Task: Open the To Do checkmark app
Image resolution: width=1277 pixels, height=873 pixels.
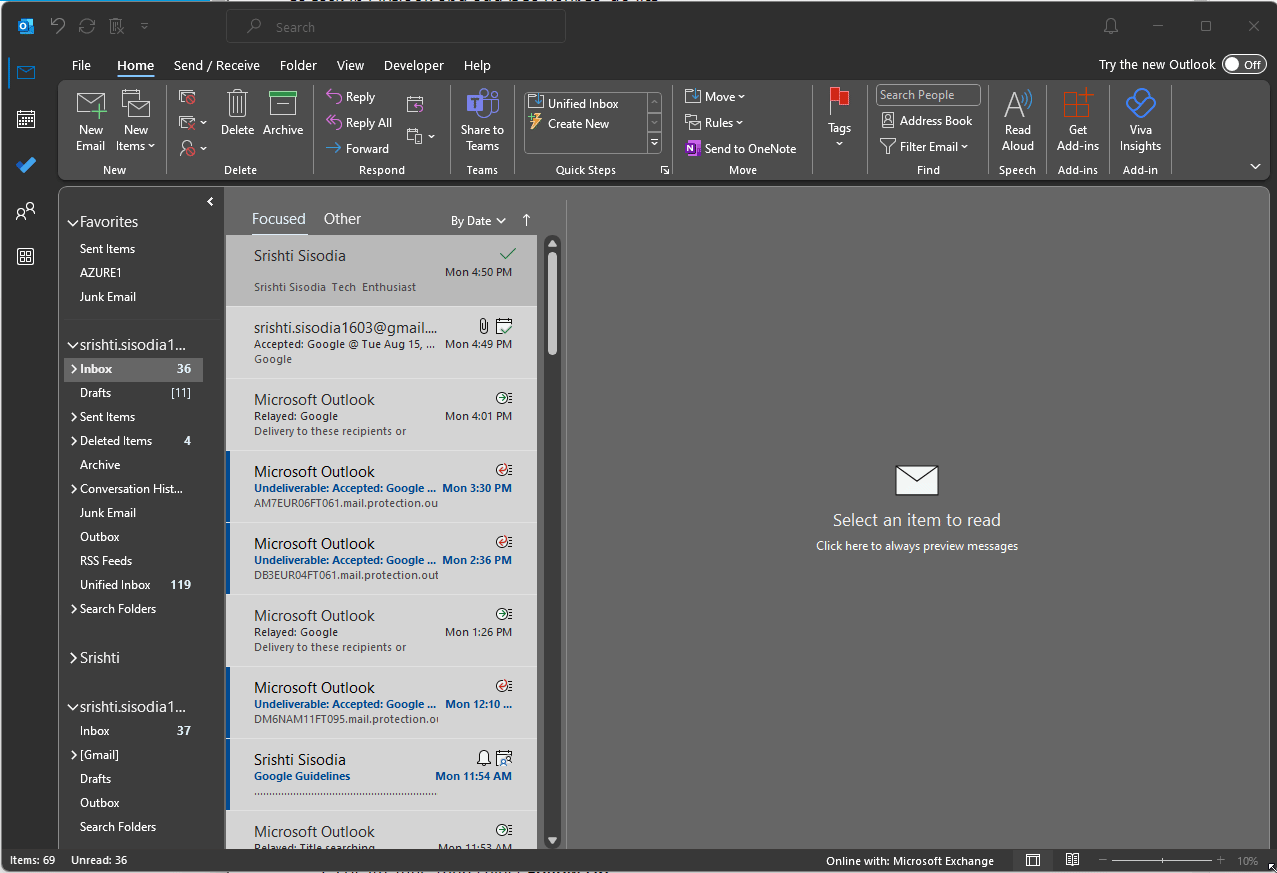Action: [x=26, y=165]
